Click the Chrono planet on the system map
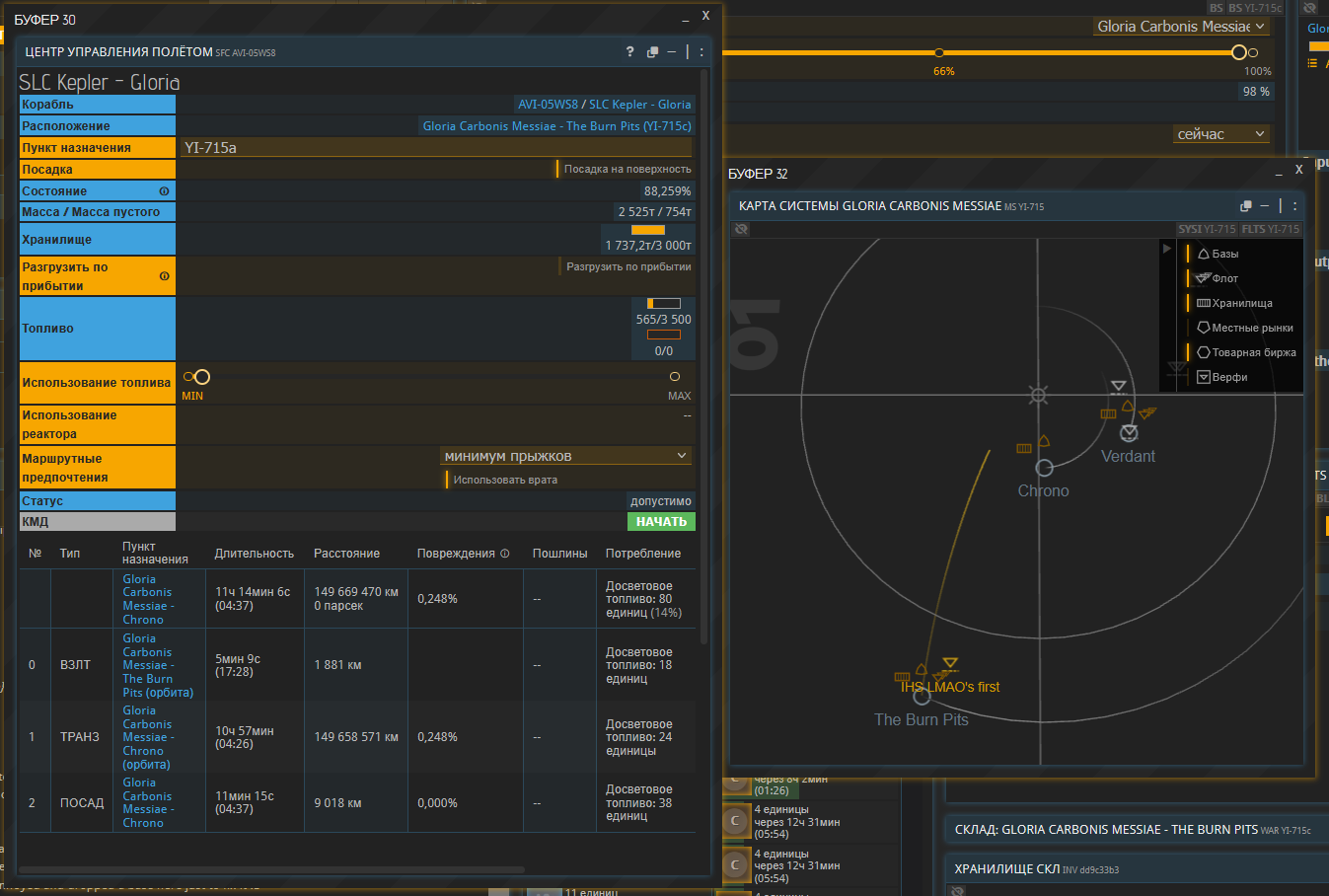 1044,468
